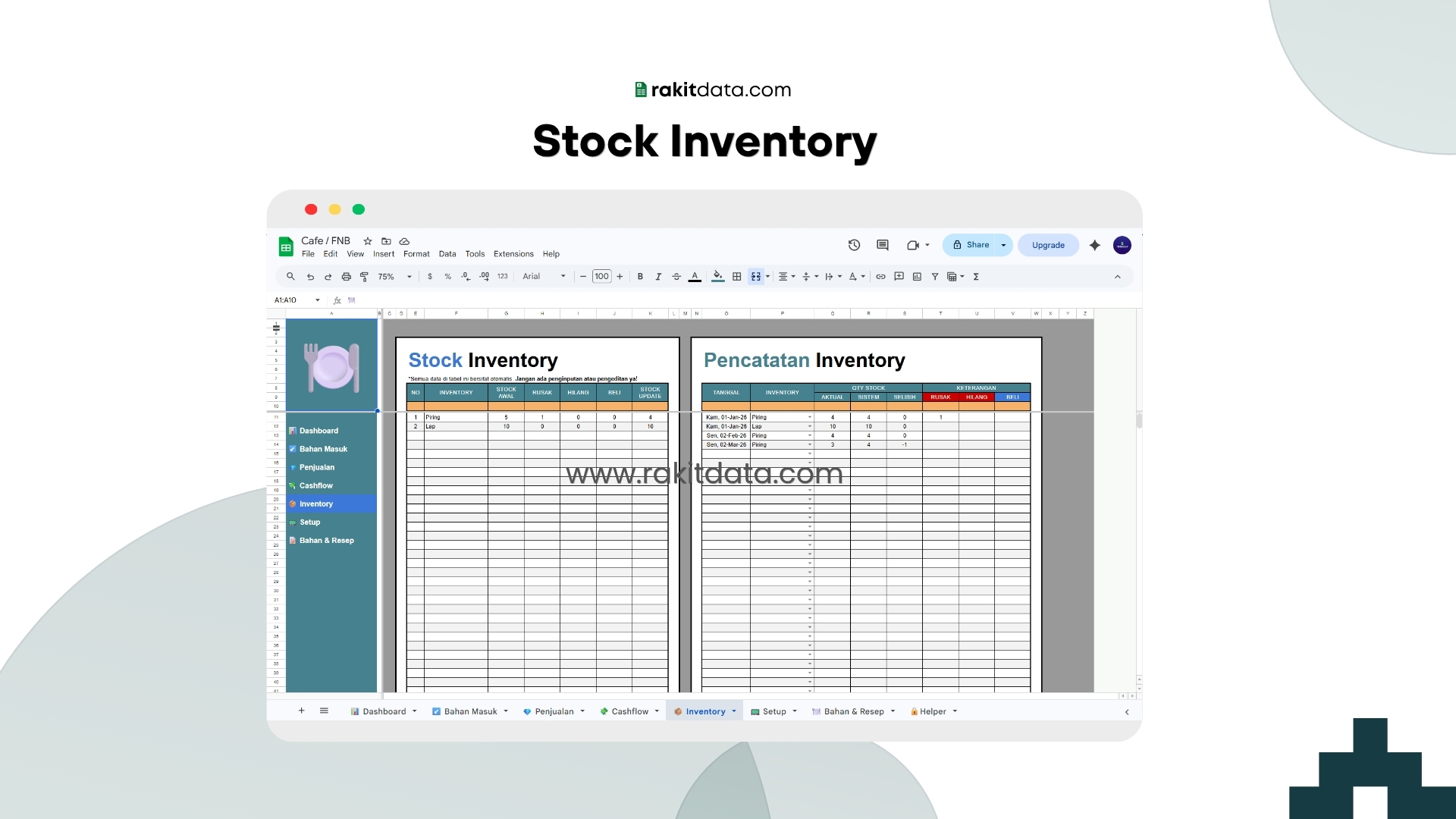Click the font size input field
The image size is (1456, 819).
(601, 277)
